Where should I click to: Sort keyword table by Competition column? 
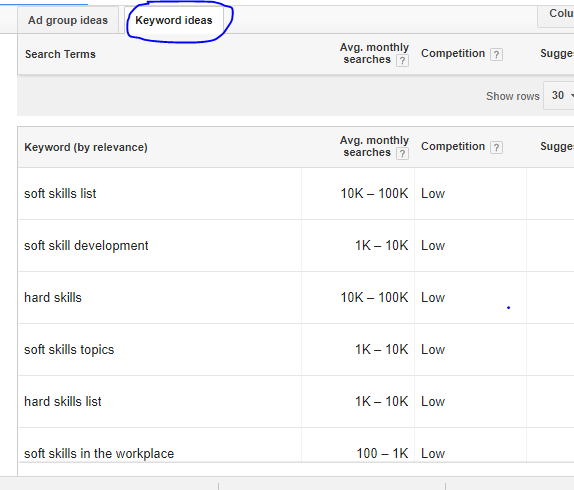(453, 146)
